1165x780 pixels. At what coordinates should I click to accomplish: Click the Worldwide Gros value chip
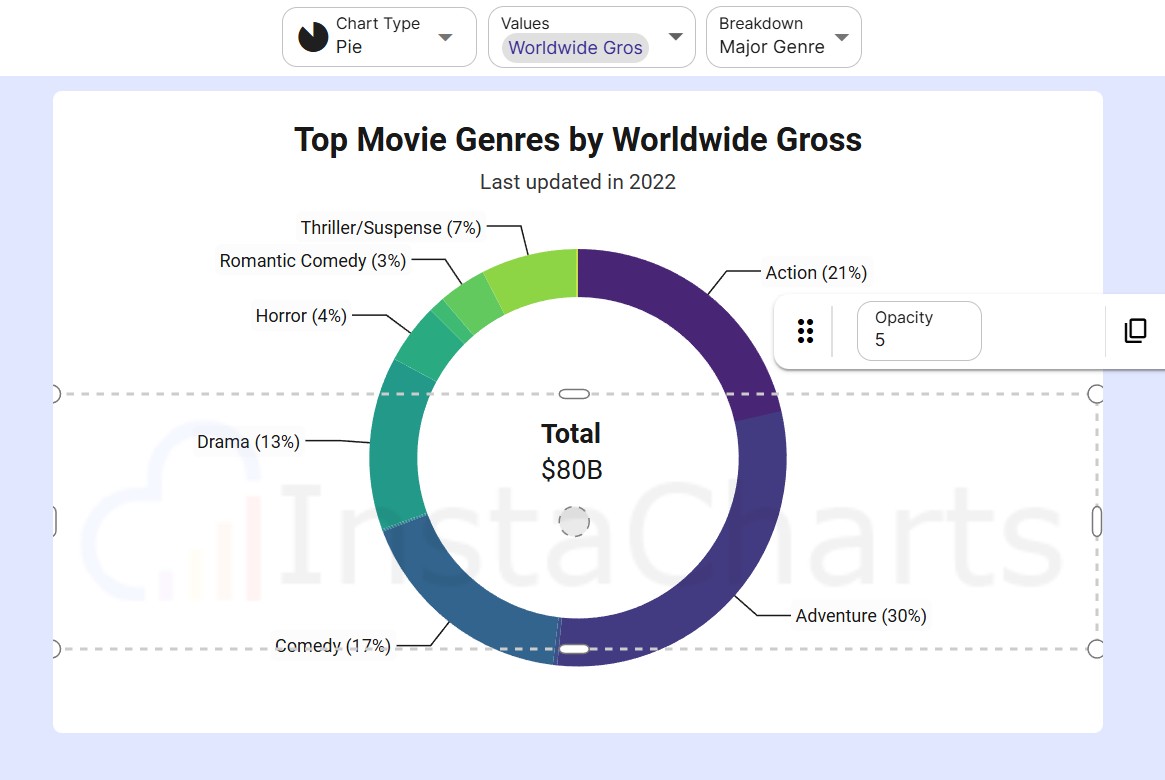[x=575, y=47]
